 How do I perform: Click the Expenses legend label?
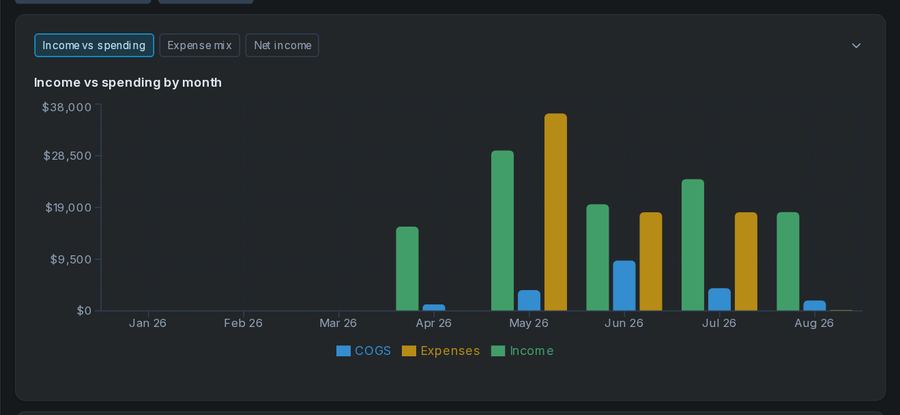pos(450,351)
